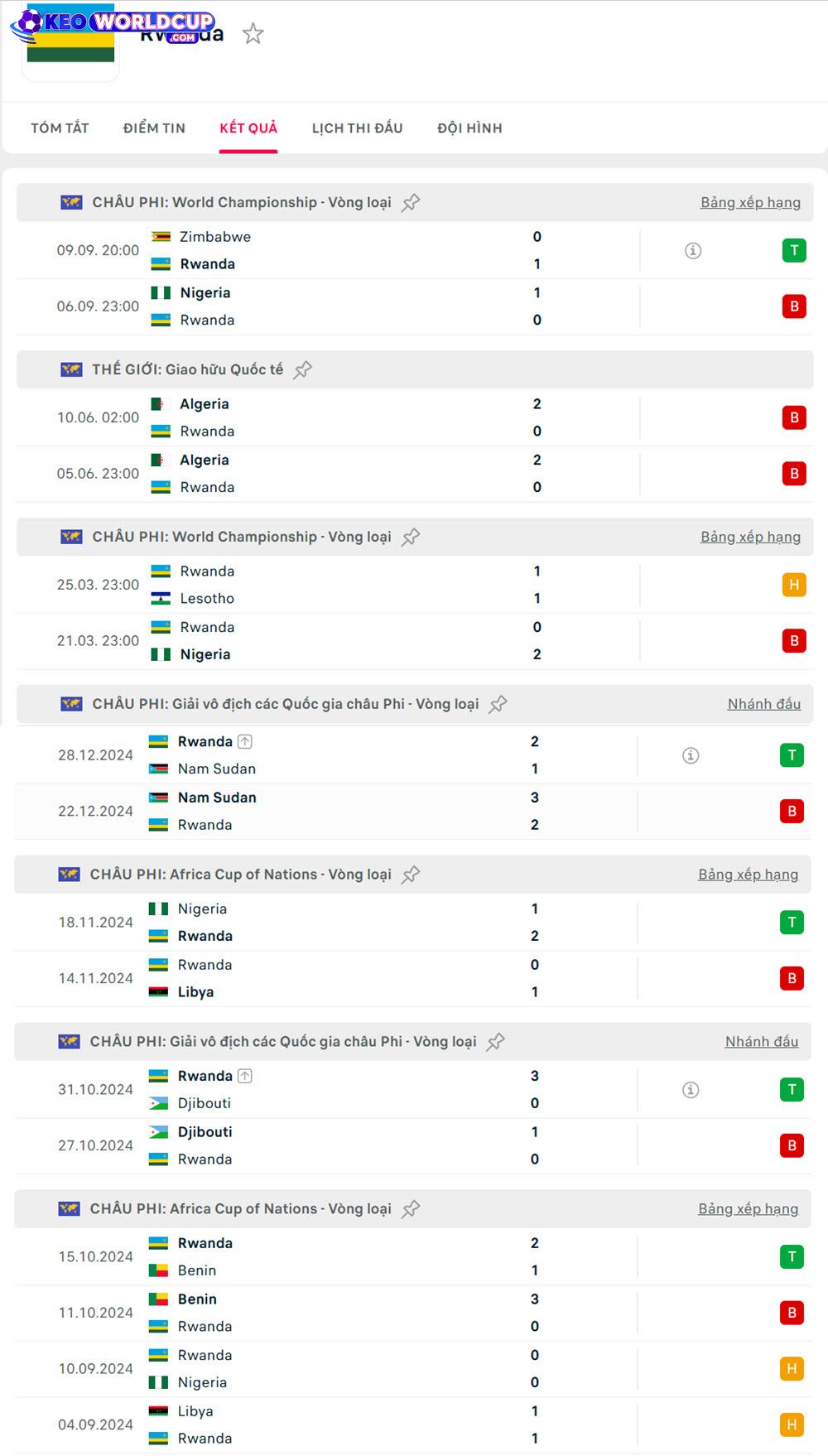Open the LỊCH THI ĐẤU tab
The width and height of the screenshot is (828, 1456).
357,128
